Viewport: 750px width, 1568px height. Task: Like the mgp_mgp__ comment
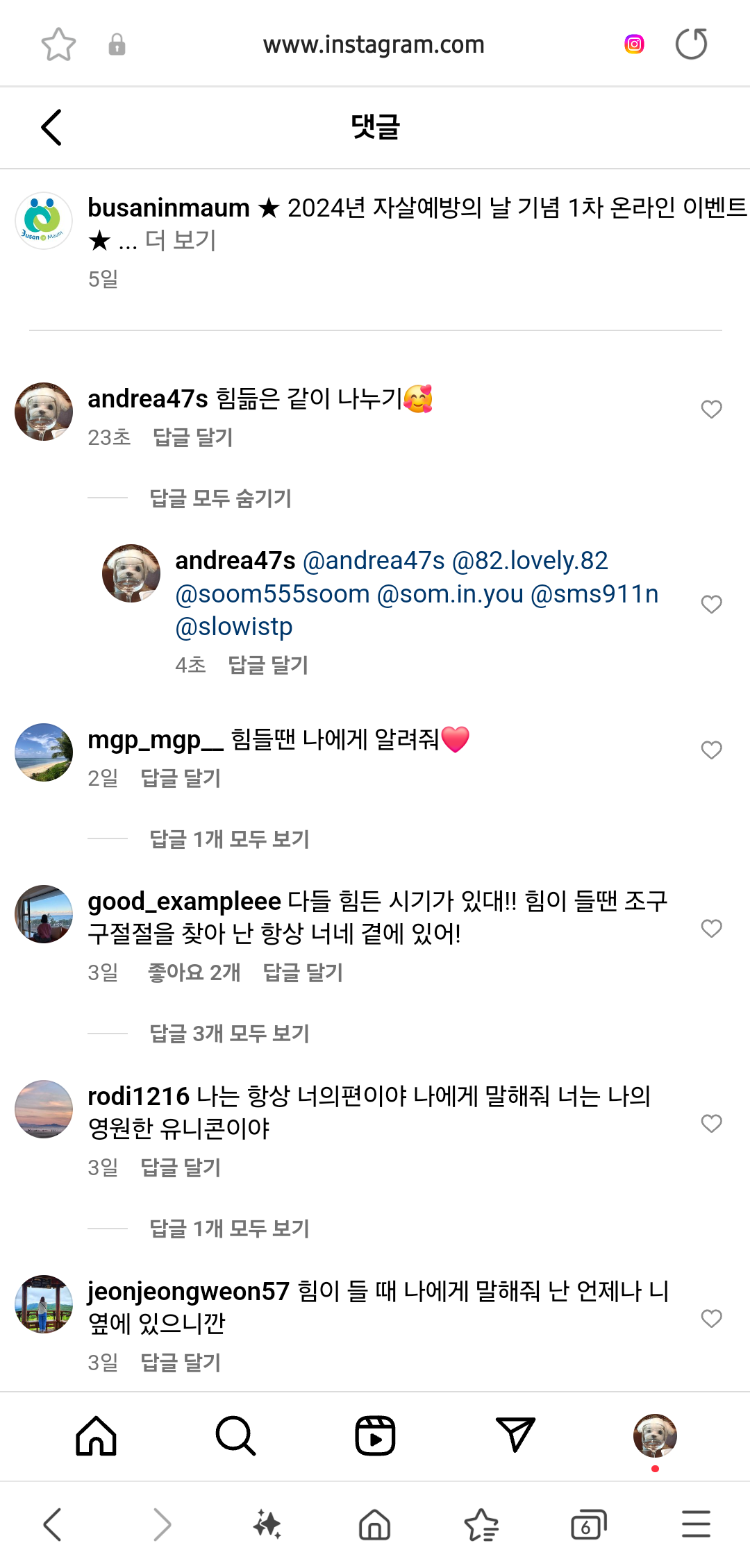coord(711,750)
